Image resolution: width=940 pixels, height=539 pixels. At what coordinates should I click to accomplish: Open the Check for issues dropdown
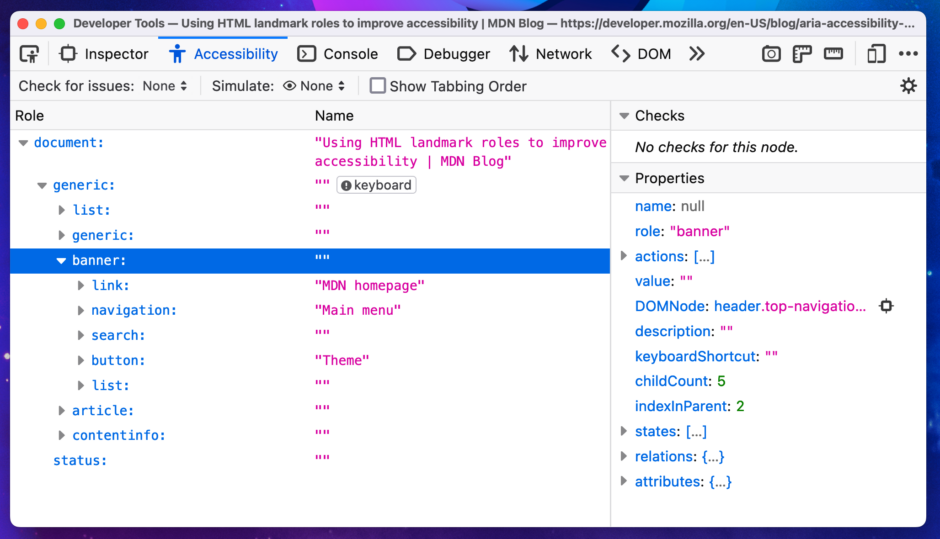pyautogui.click(x=165, y=86)
